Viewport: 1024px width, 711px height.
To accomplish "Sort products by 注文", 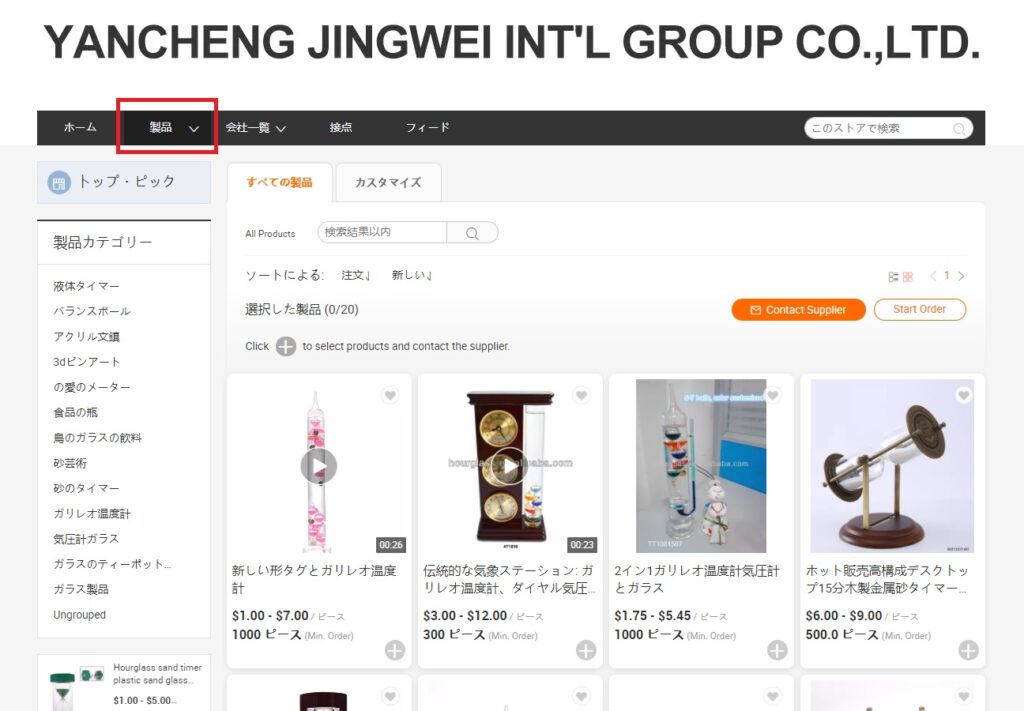I will click(356, 276).
